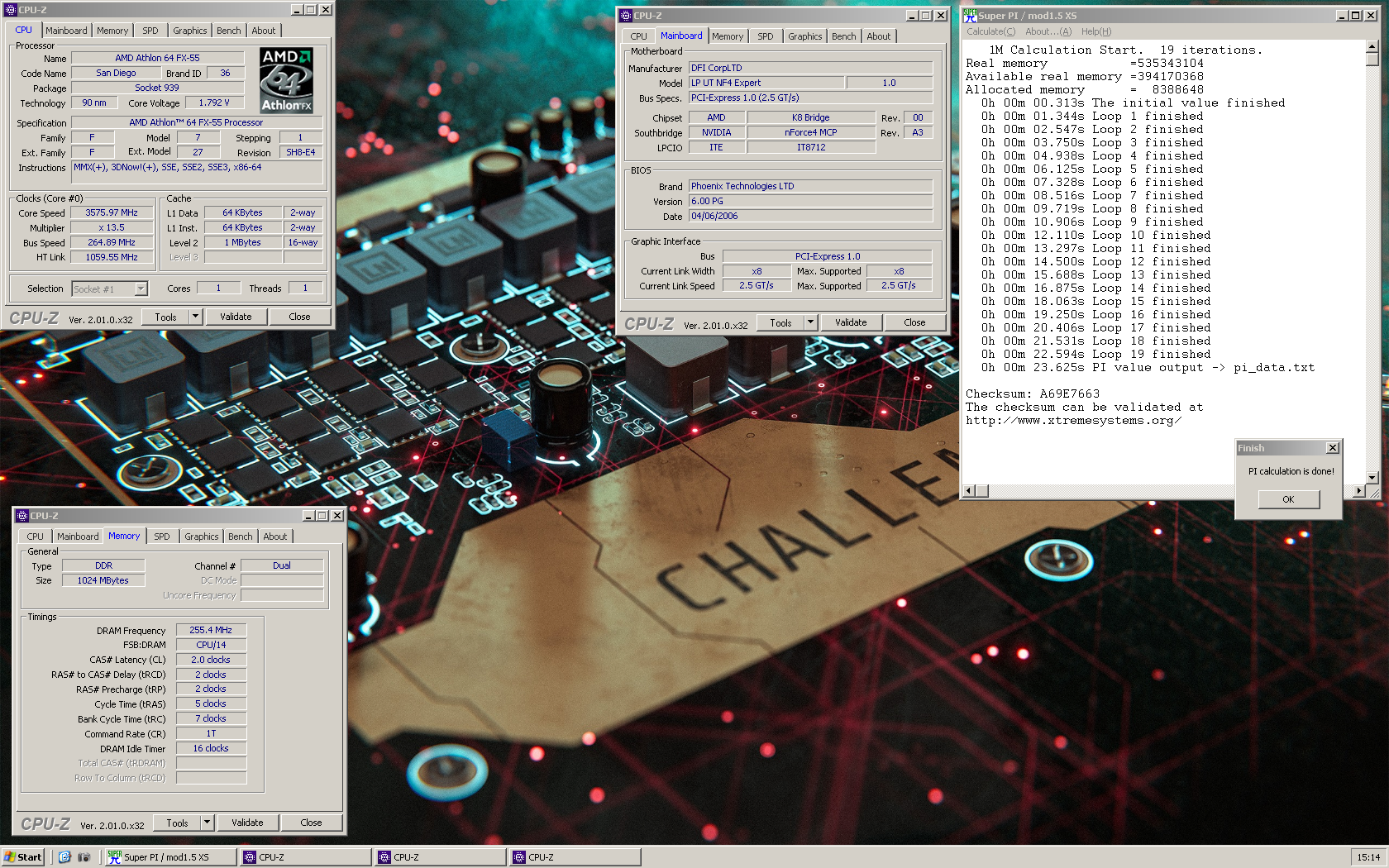Viewport: 1389px width, 868px height.
Task: Click BIOS Date value 04/06/2006
Action: 810,216
